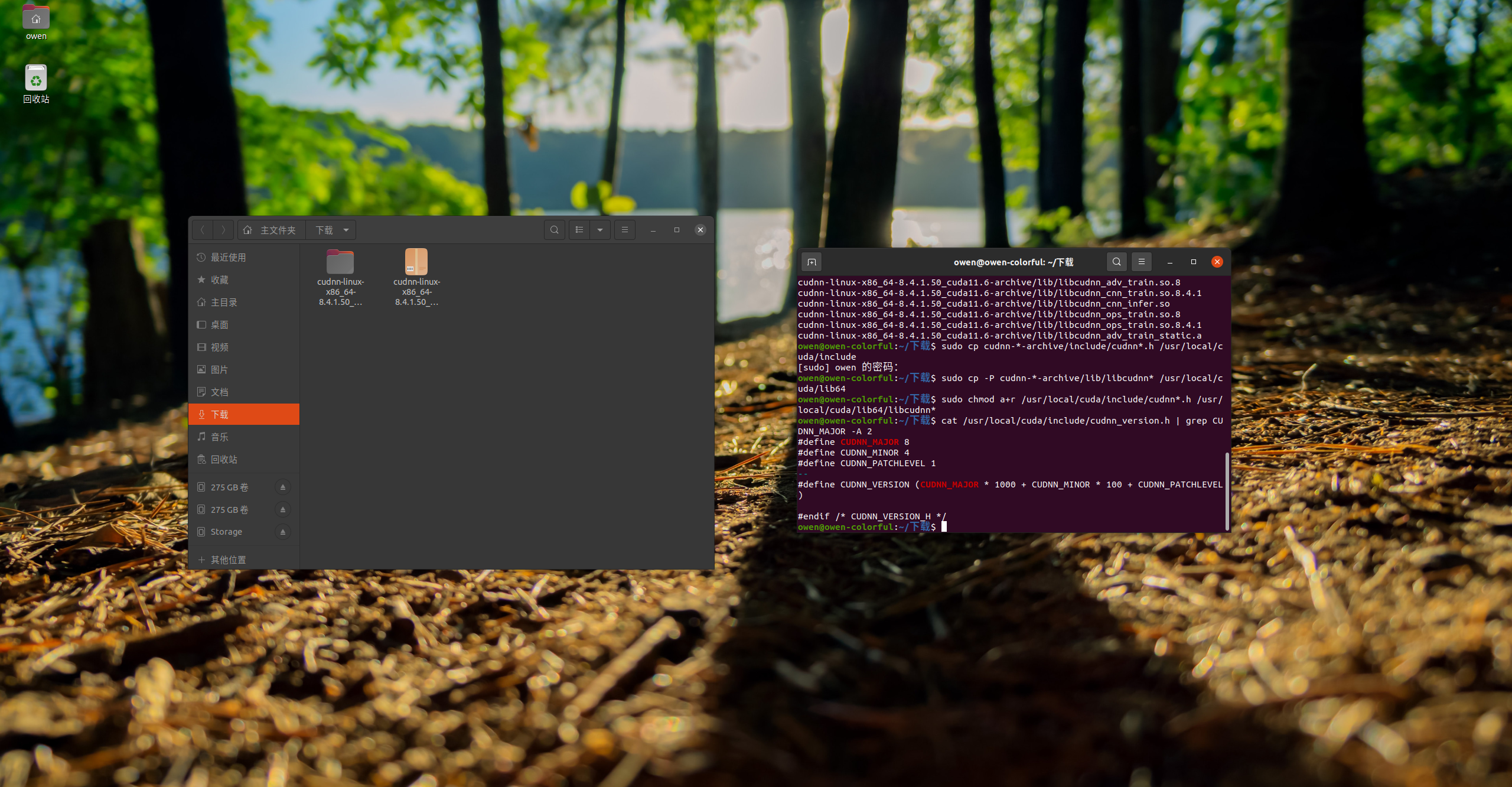Open new tab in terminal
This screenshot has height=787, width=1512.
click(x=812, y=262)
